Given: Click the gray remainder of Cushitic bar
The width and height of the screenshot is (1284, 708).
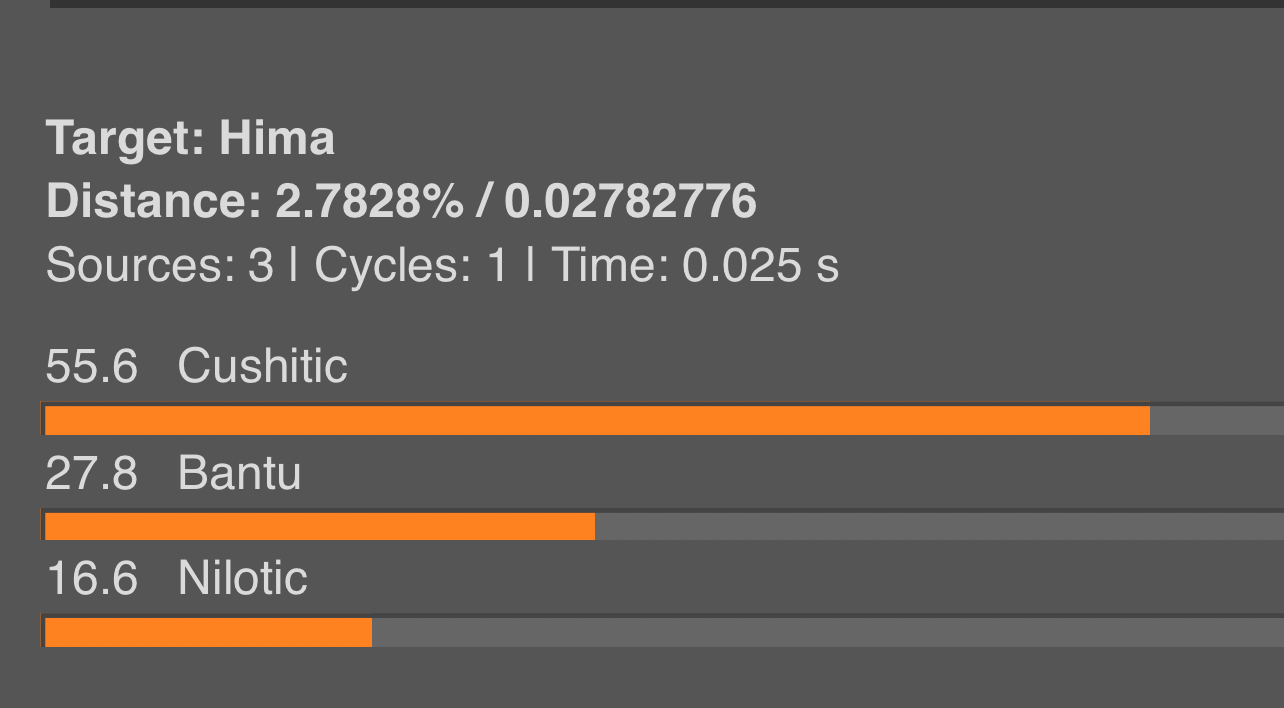Looking at the screenshot, I should [1217, 421].
